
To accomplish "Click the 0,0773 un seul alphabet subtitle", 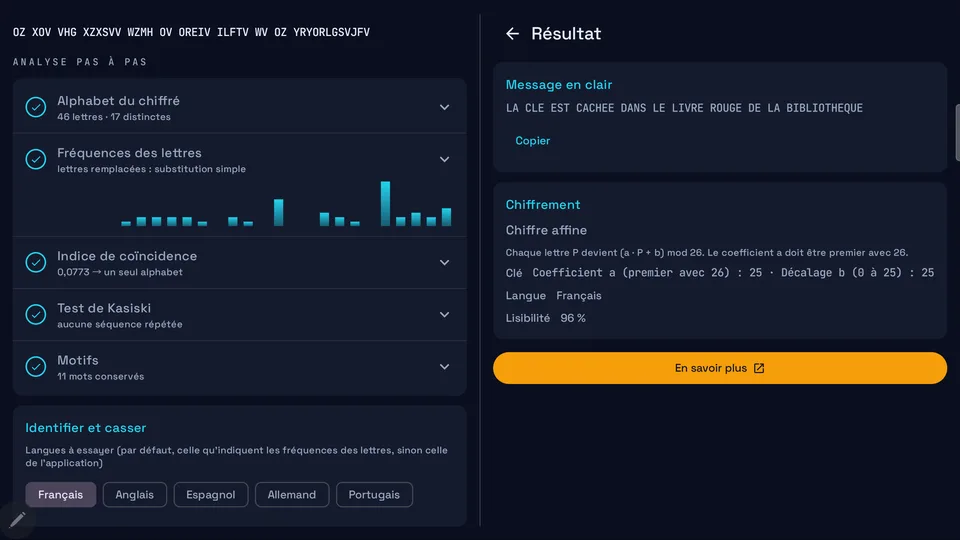I will pos(120,272).
